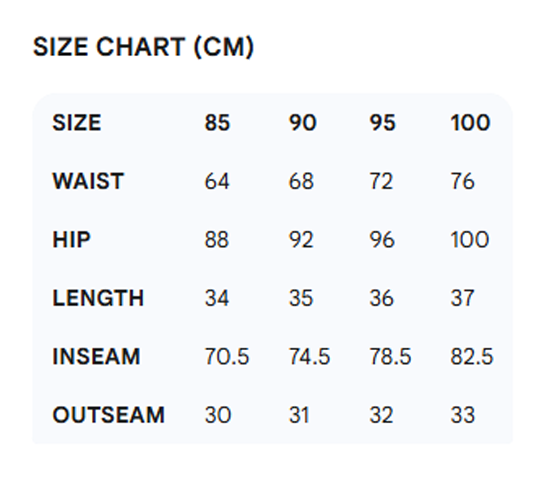Click inseam value 70.5

(227, 356)
